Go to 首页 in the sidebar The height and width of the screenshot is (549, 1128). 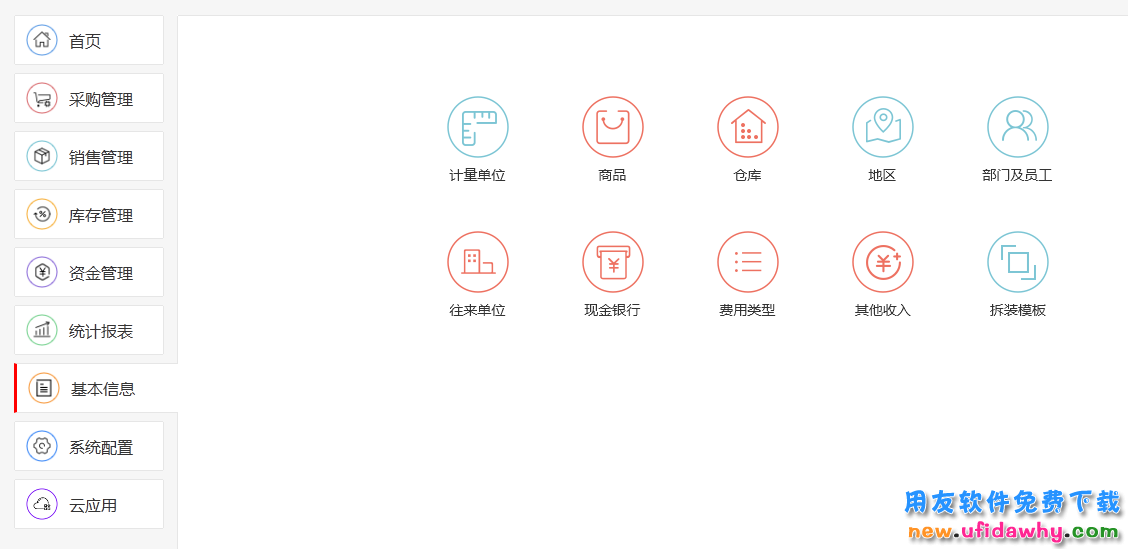click(88, 41)
